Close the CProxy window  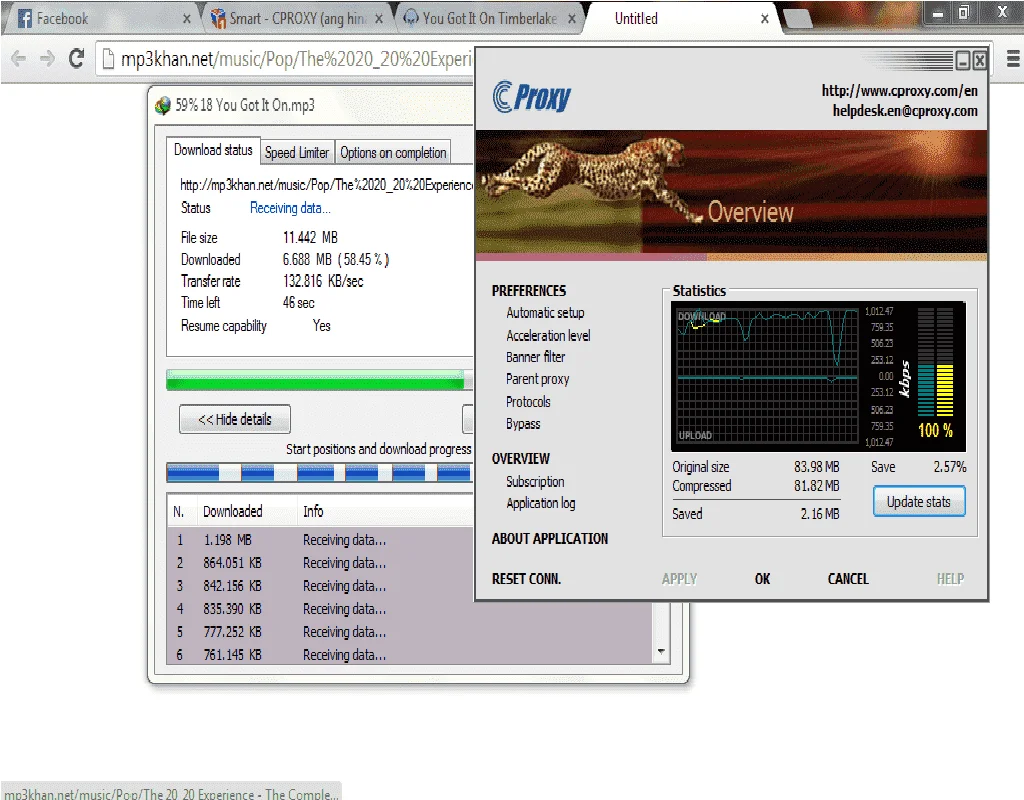[x=979, y=61]
